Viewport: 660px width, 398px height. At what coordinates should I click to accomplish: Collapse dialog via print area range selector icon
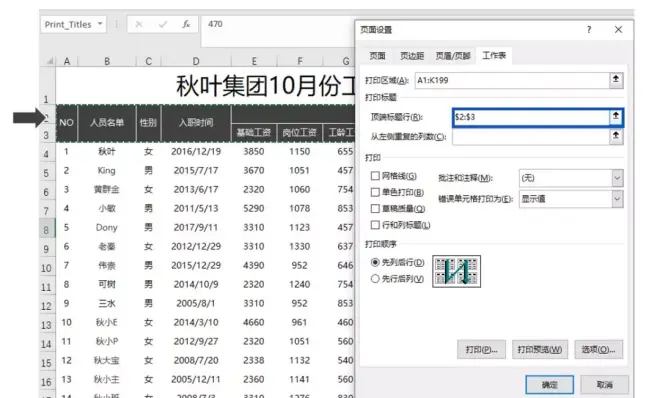(616, 80)
